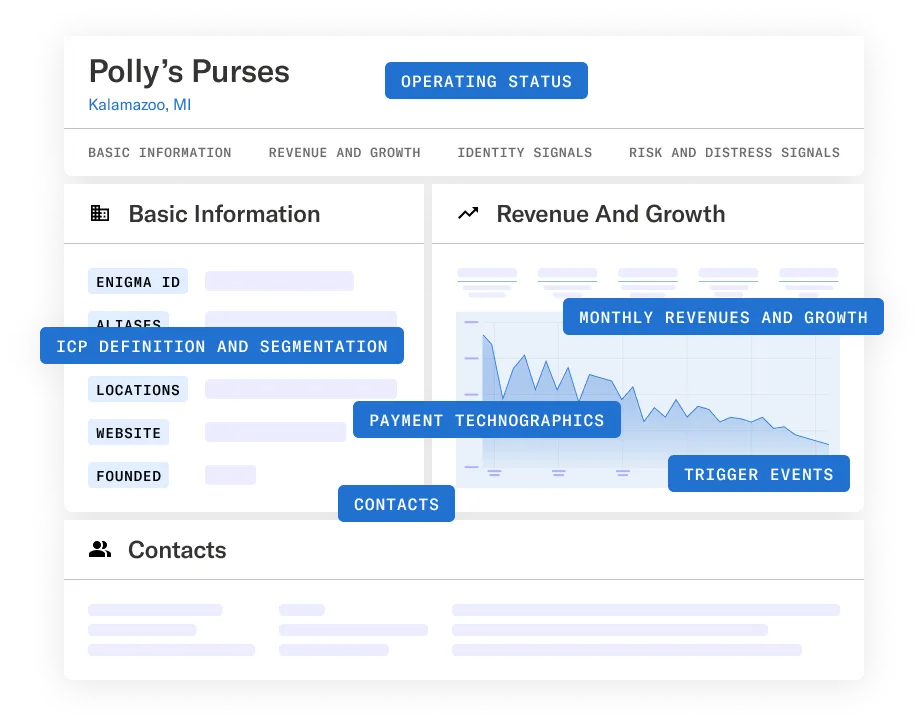Viewport: 924px width, 724px height.
Task: Click the Payment Technographics tag
Action: [x=487, y=420]
